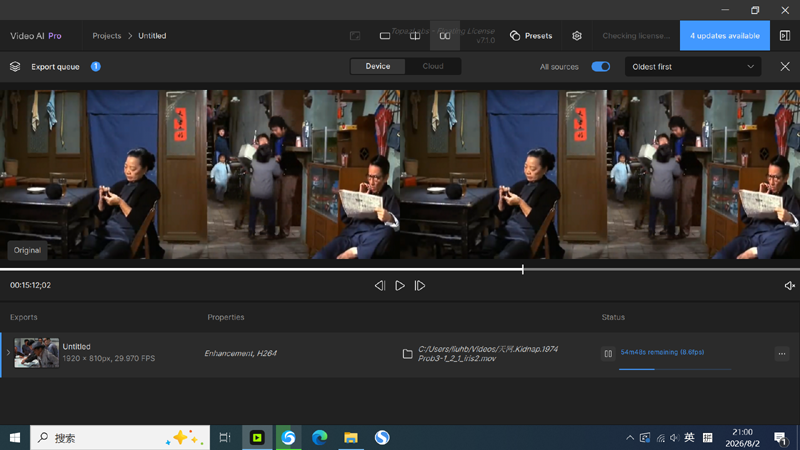Open File Explorer from taskbar
800x450 pixels.
click(x=351, y=438)
